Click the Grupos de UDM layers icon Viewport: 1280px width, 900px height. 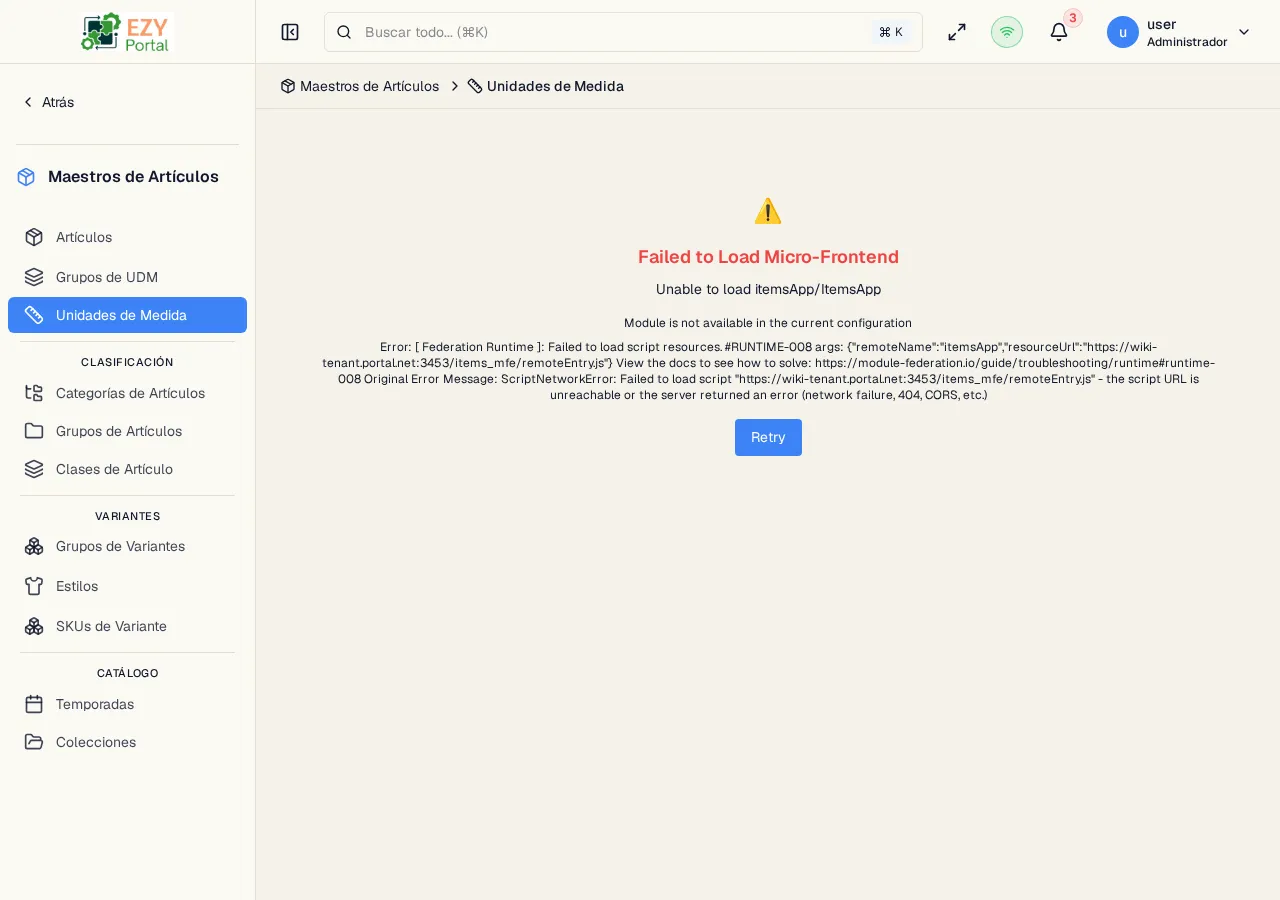pos(34,277)
